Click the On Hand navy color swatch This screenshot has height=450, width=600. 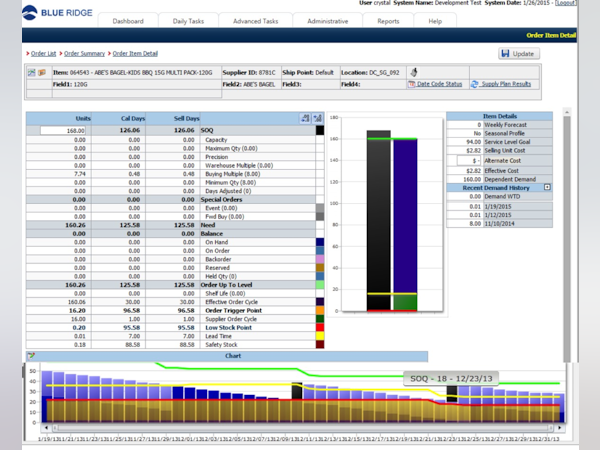tap(320, 242)
